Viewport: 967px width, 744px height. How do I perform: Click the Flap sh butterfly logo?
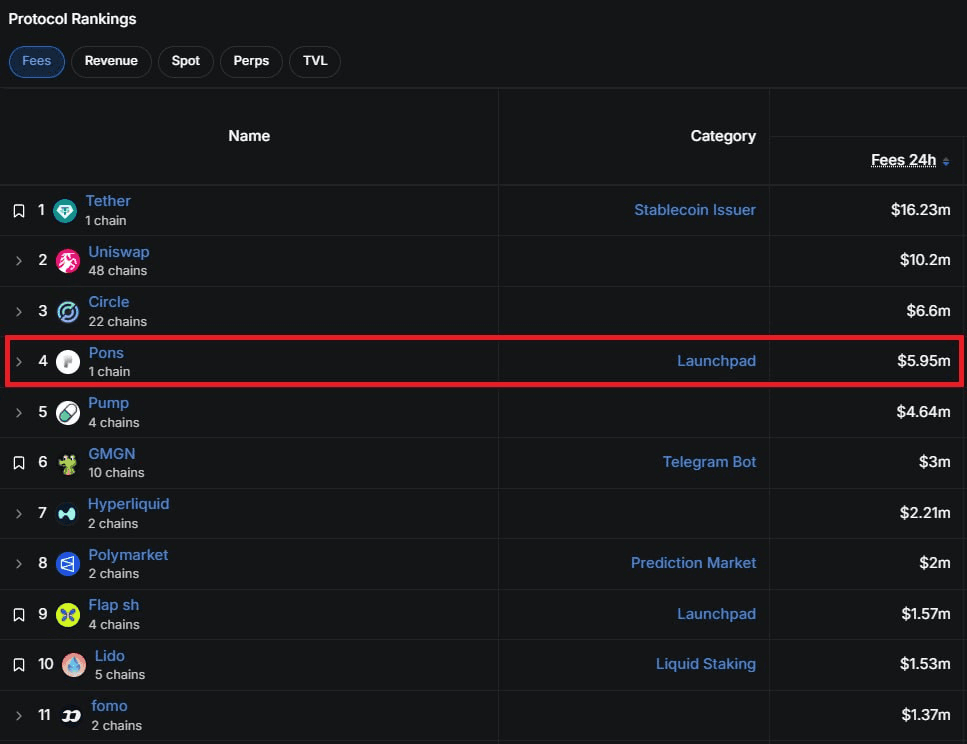pyautogui.click(x=68, y=614)
